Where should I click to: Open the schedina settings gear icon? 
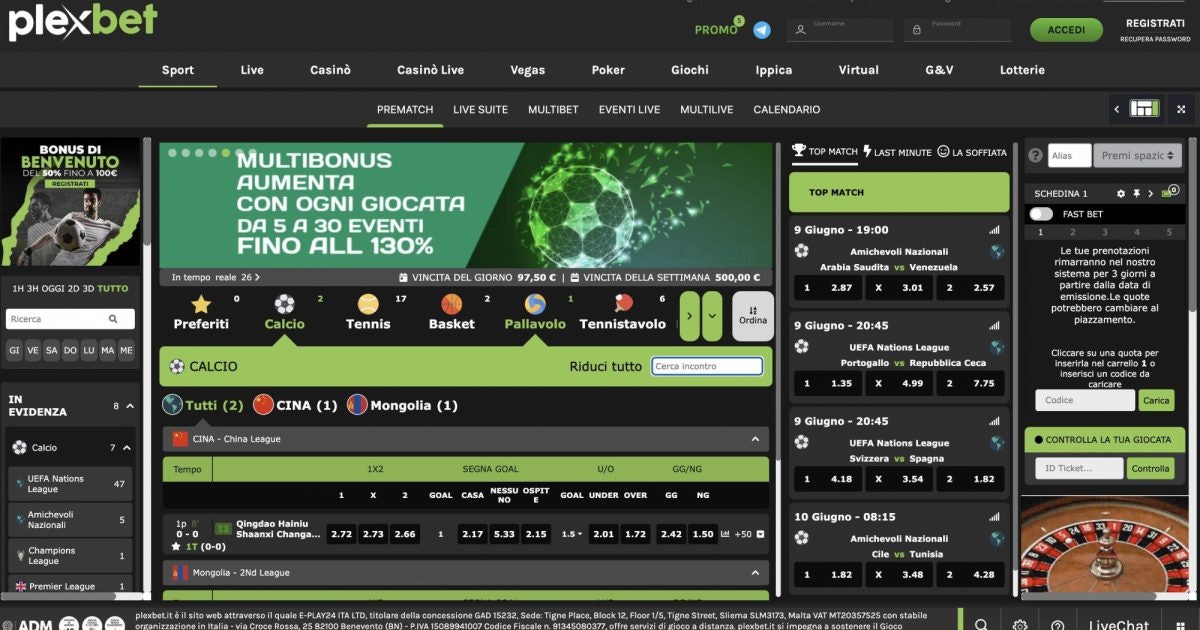click(1121, 194)
